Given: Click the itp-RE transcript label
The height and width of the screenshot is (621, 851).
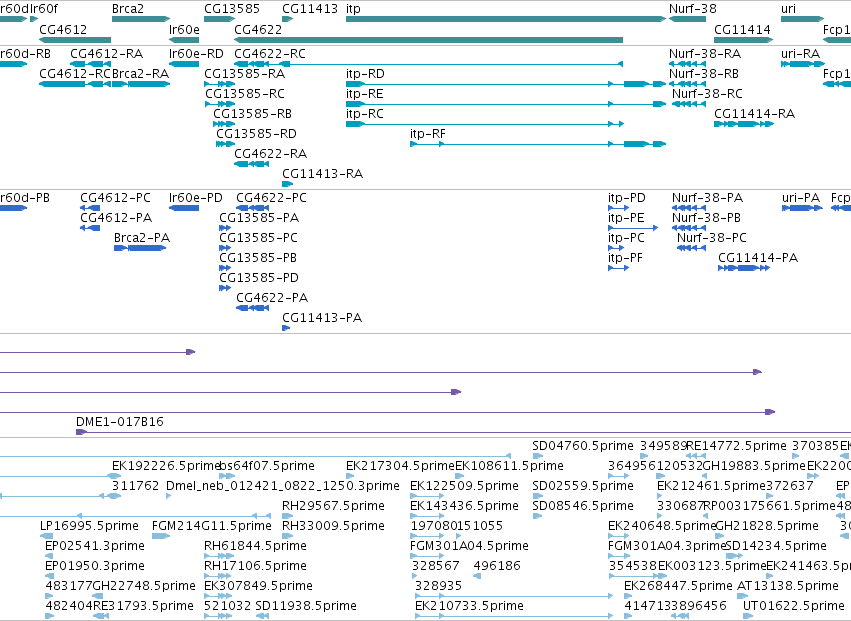Looking at the screenshot, I should tap(364, 93).
